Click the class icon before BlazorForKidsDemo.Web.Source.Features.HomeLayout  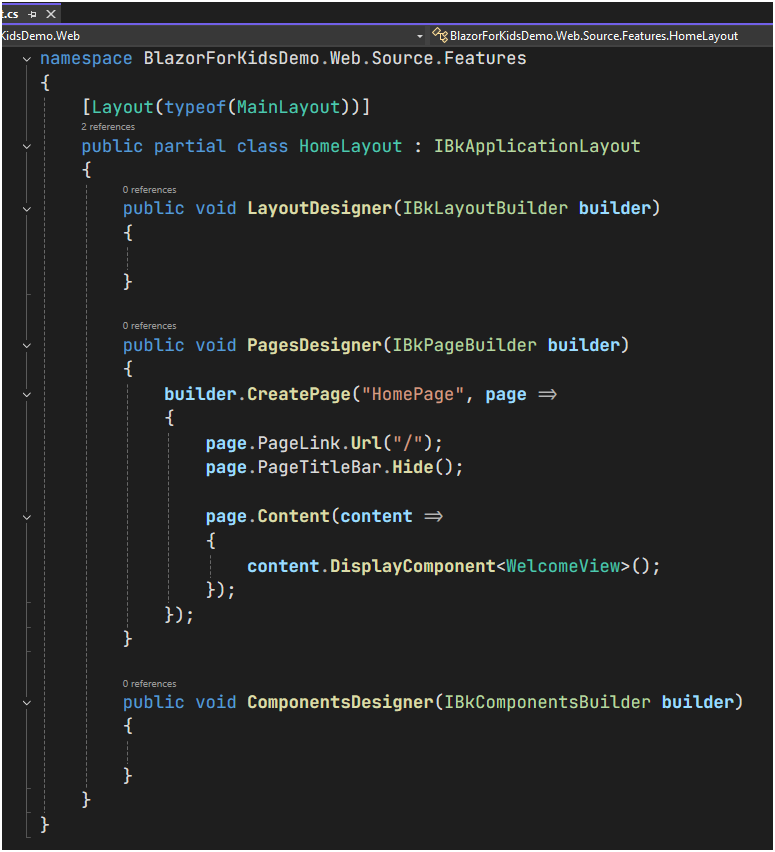(439, 36)
